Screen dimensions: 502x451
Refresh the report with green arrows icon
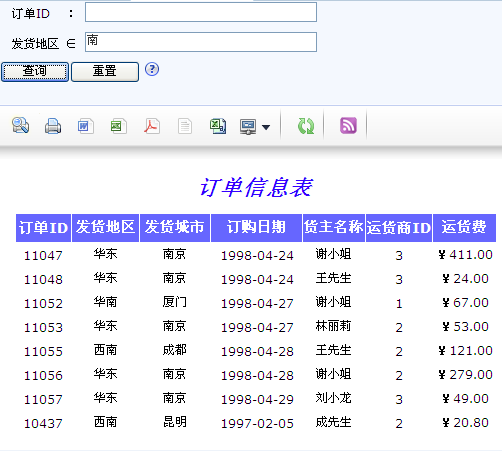306,126
